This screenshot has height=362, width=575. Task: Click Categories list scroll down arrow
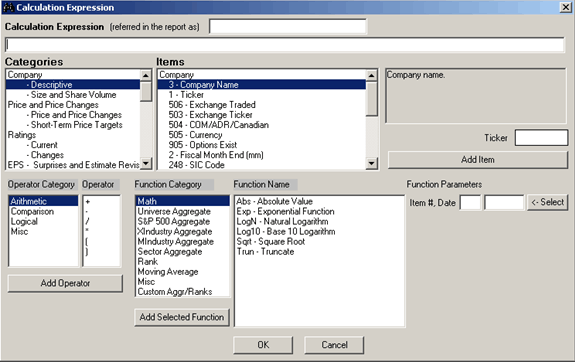(146, 164)
